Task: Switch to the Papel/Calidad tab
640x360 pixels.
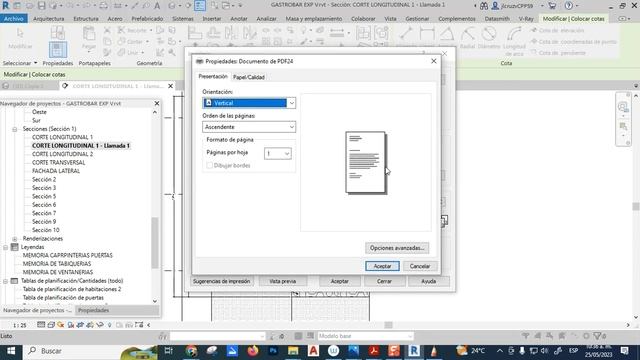Action: pyautogui.click(x=249, y=77)
